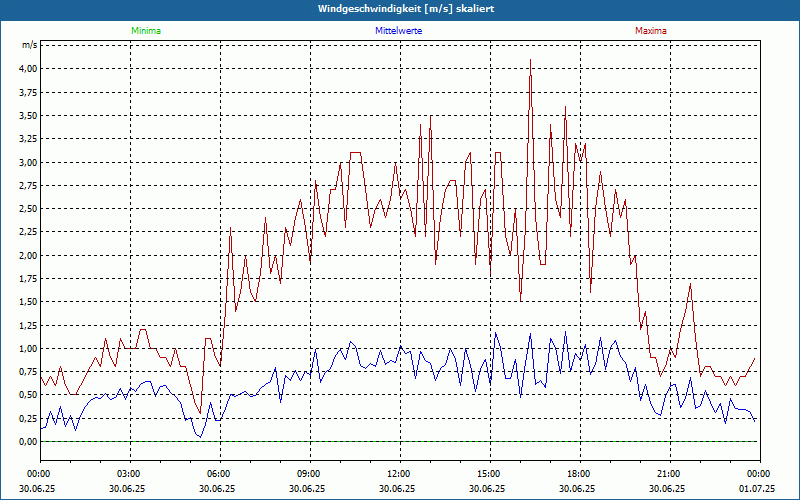Click the "4,00" y-axis value
Viewport: 800px width, 500px height.
(28, 69)
